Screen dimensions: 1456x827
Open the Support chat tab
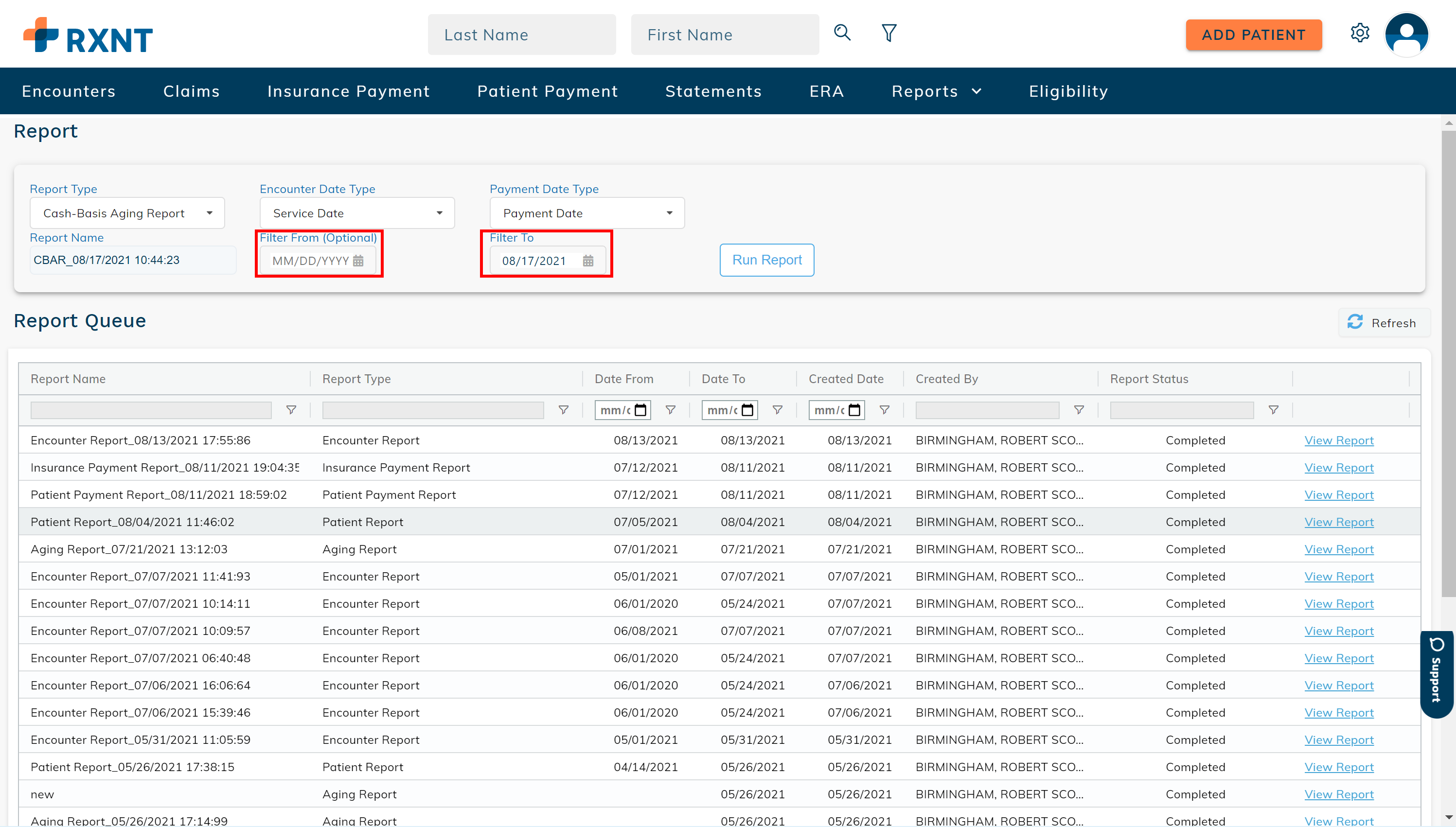[1436, 674]
